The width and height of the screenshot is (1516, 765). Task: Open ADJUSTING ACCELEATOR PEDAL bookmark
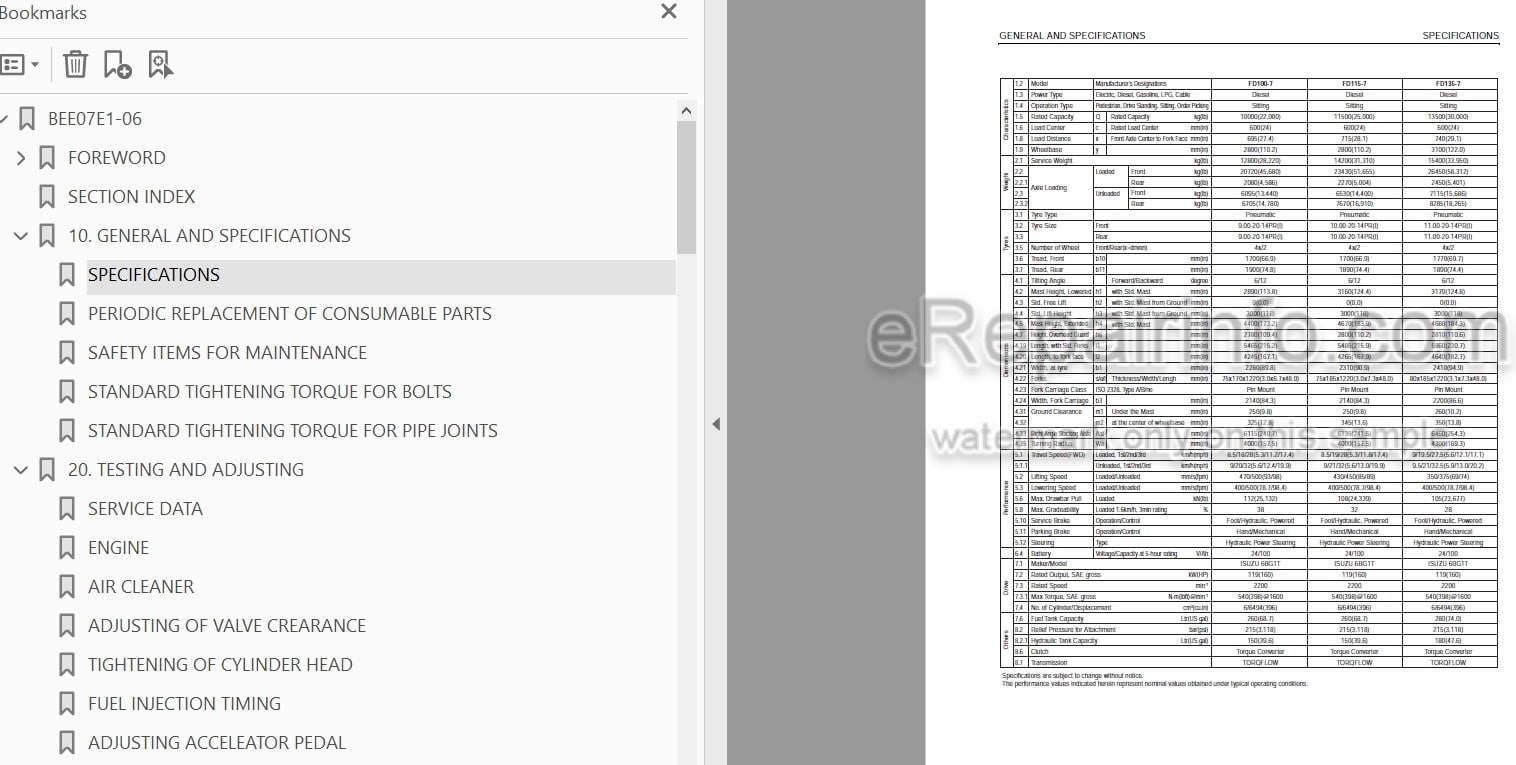(x=217, y=743)
